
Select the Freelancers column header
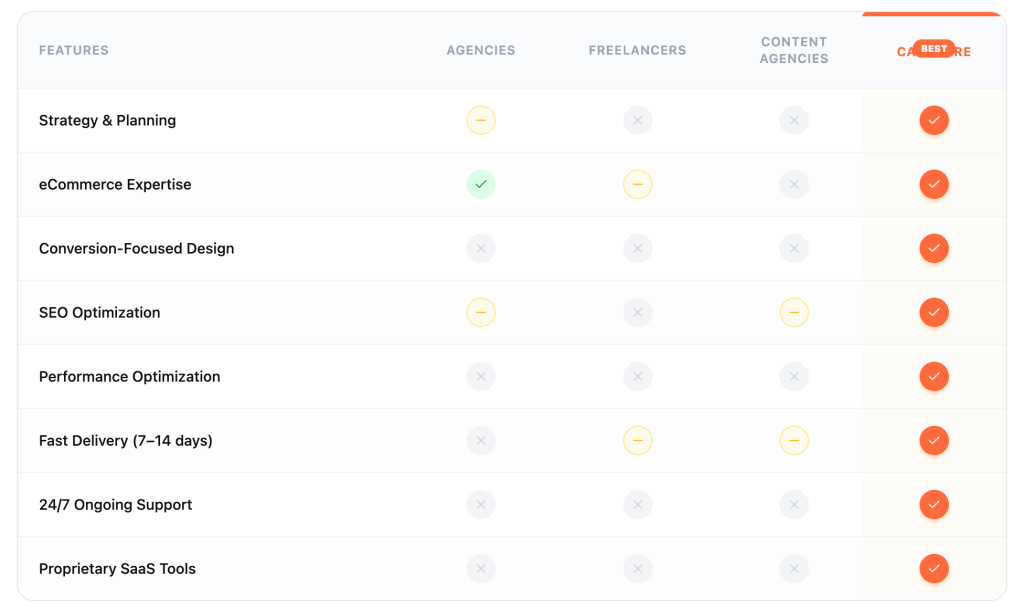pyautogui.click(x=638, y=51)
